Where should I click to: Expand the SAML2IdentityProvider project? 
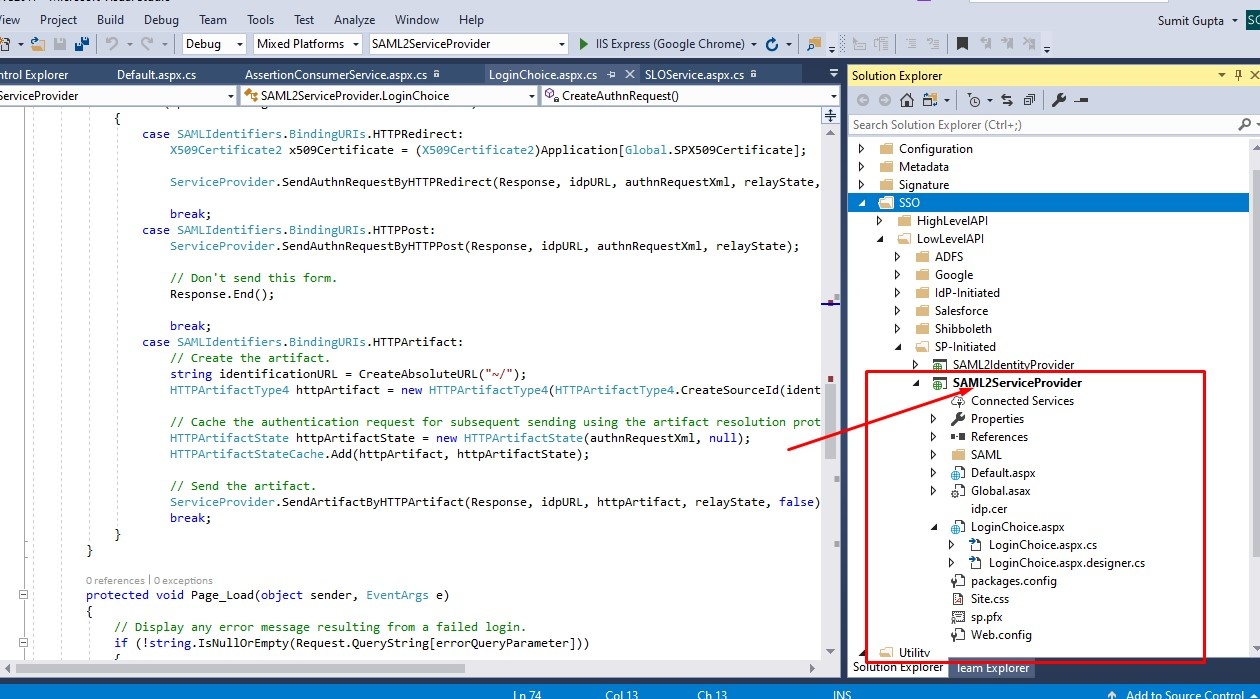916,365
